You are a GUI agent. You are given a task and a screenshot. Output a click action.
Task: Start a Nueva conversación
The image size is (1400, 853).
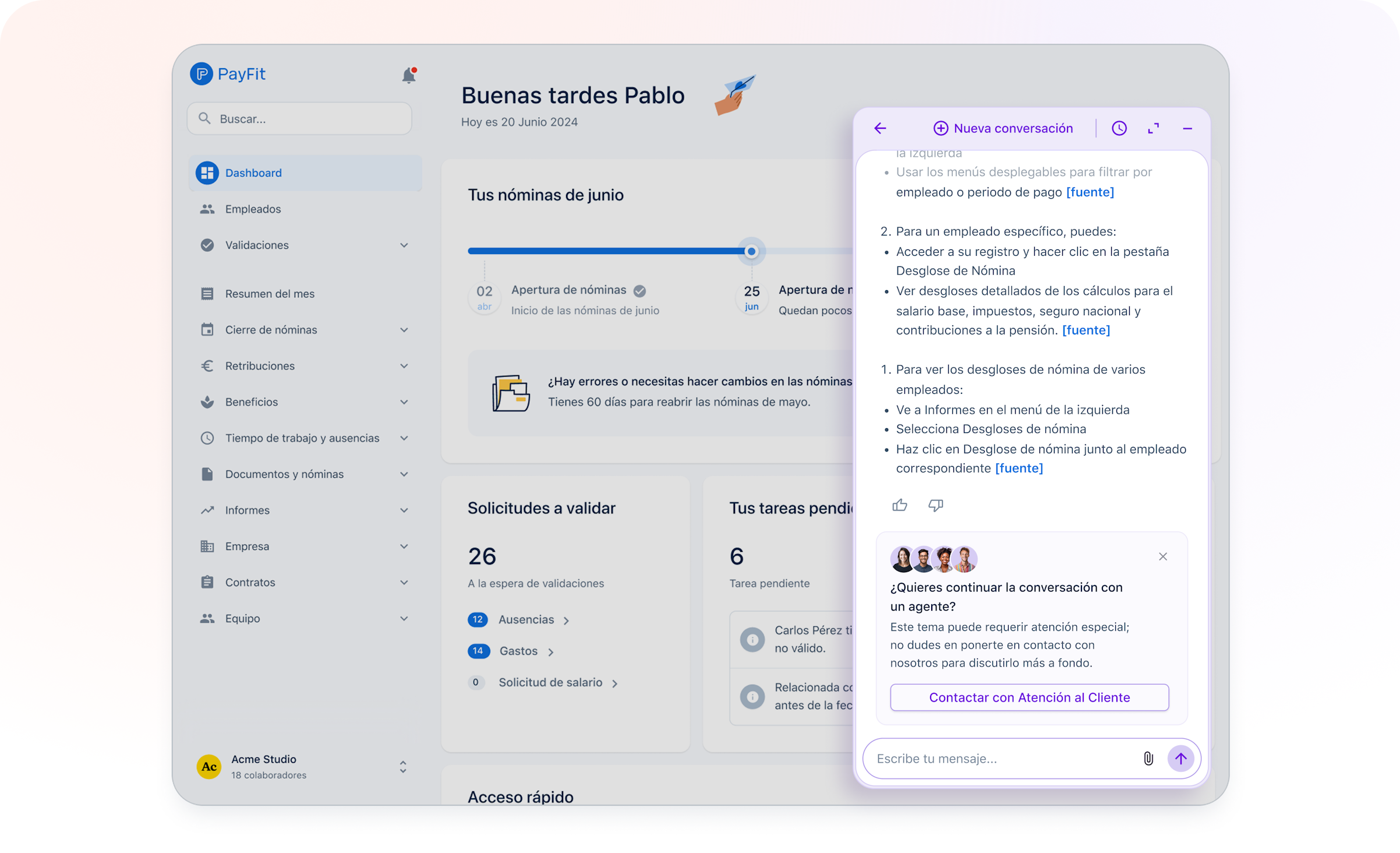[1003, 129]
